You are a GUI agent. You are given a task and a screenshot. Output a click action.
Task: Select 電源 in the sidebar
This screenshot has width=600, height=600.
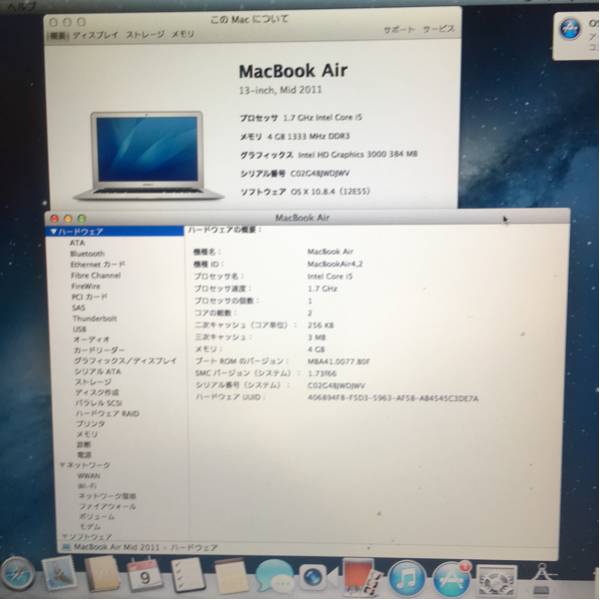click(x=84, y=455)
